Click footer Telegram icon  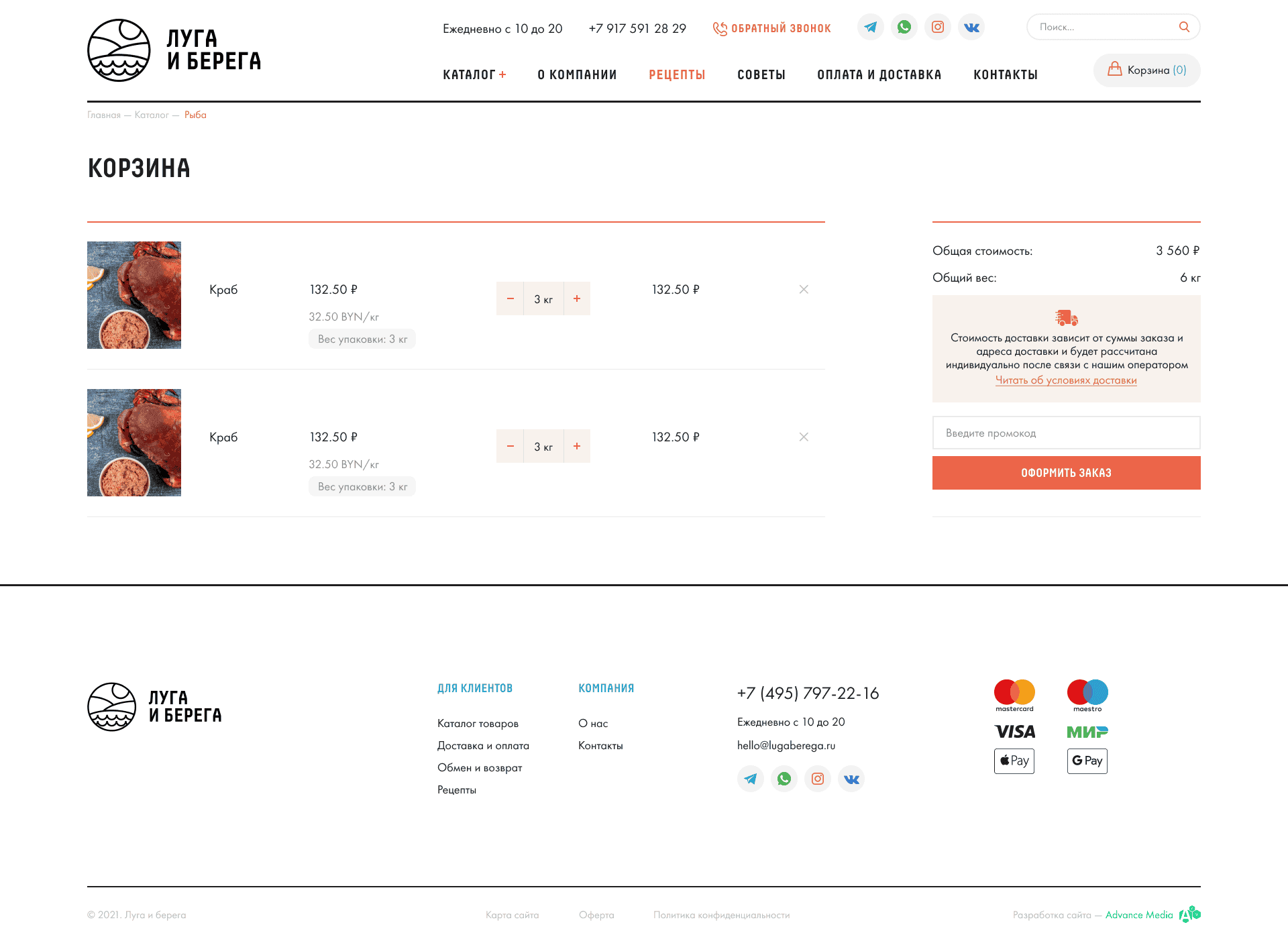[x=751, y=779]
